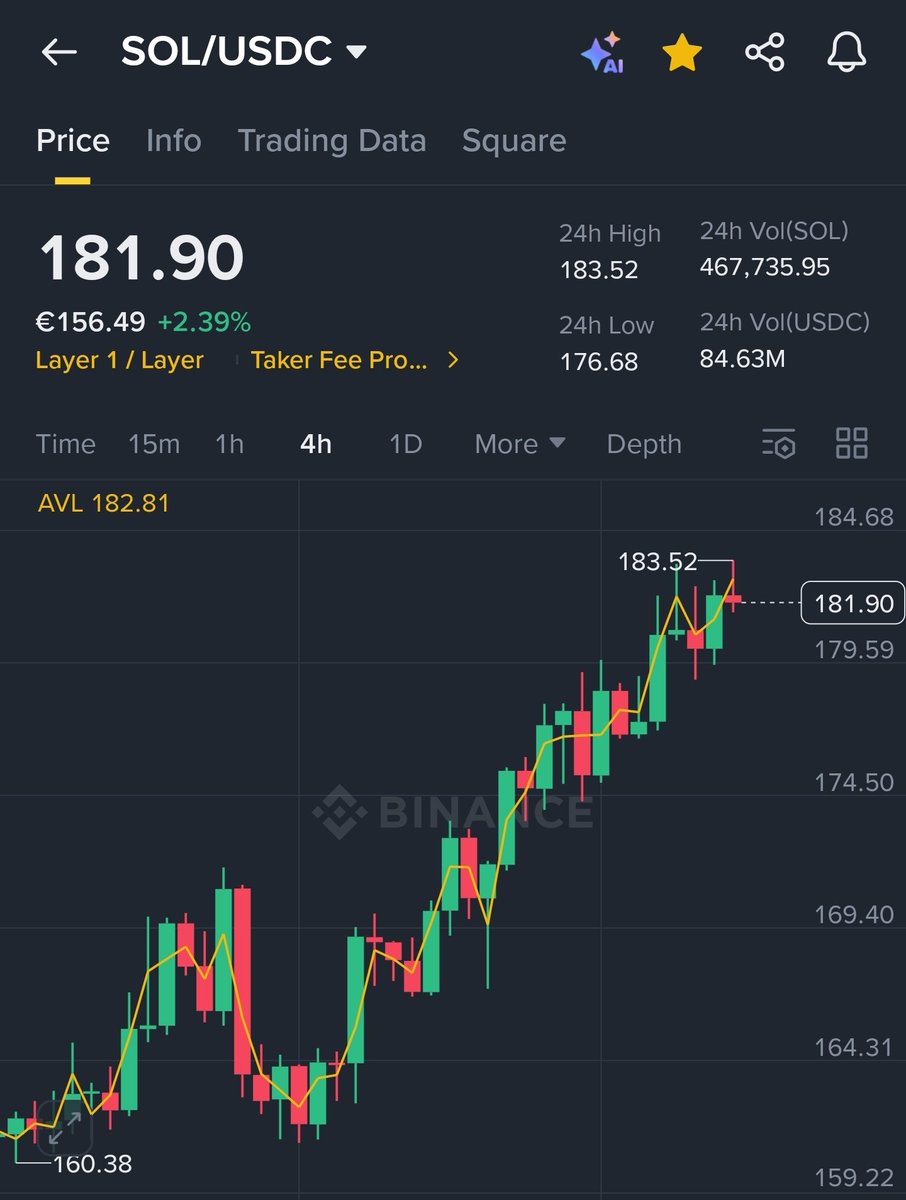Expand the More timeframes dropdown
The image size is (906, 1200).
519,444
